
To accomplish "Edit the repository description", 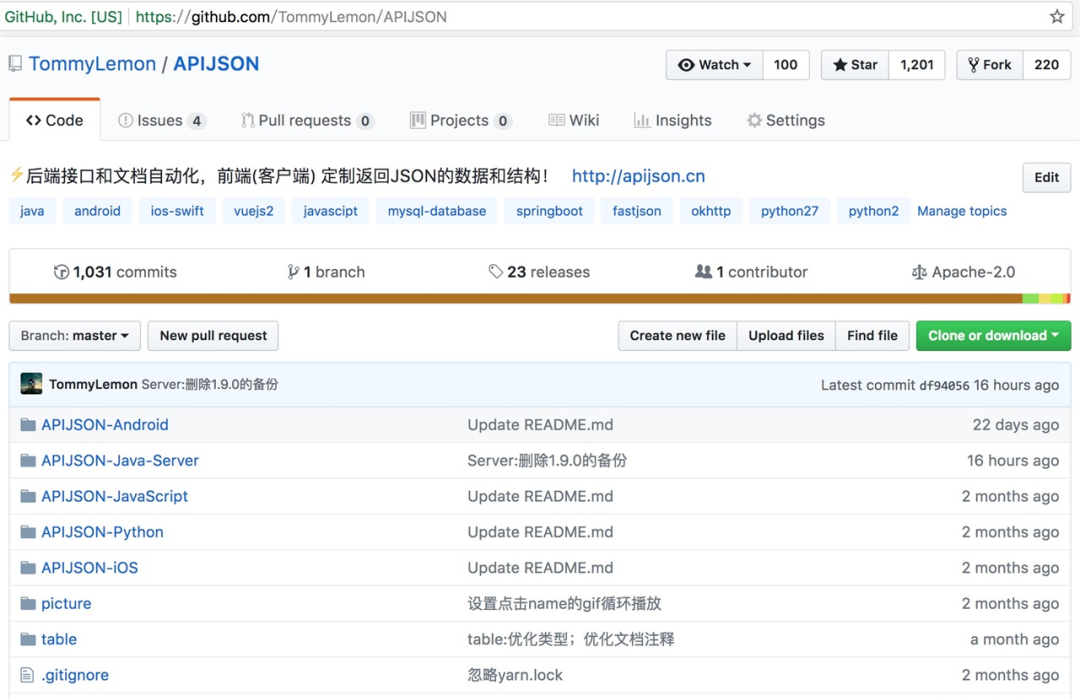I will point(1046,177).
